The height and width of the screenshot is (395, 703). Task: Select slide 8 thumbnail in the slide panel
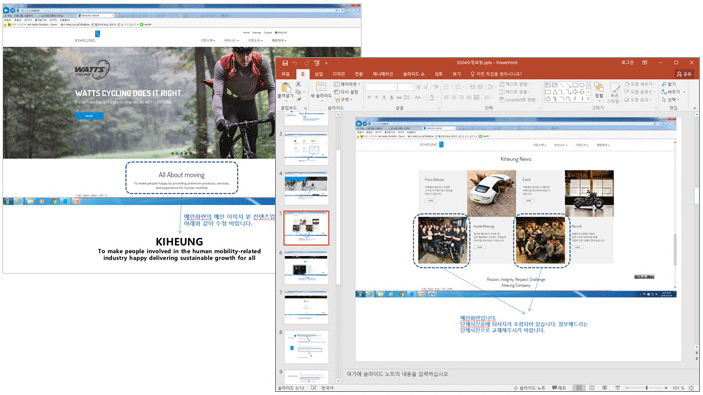click(x=306, y=347)
